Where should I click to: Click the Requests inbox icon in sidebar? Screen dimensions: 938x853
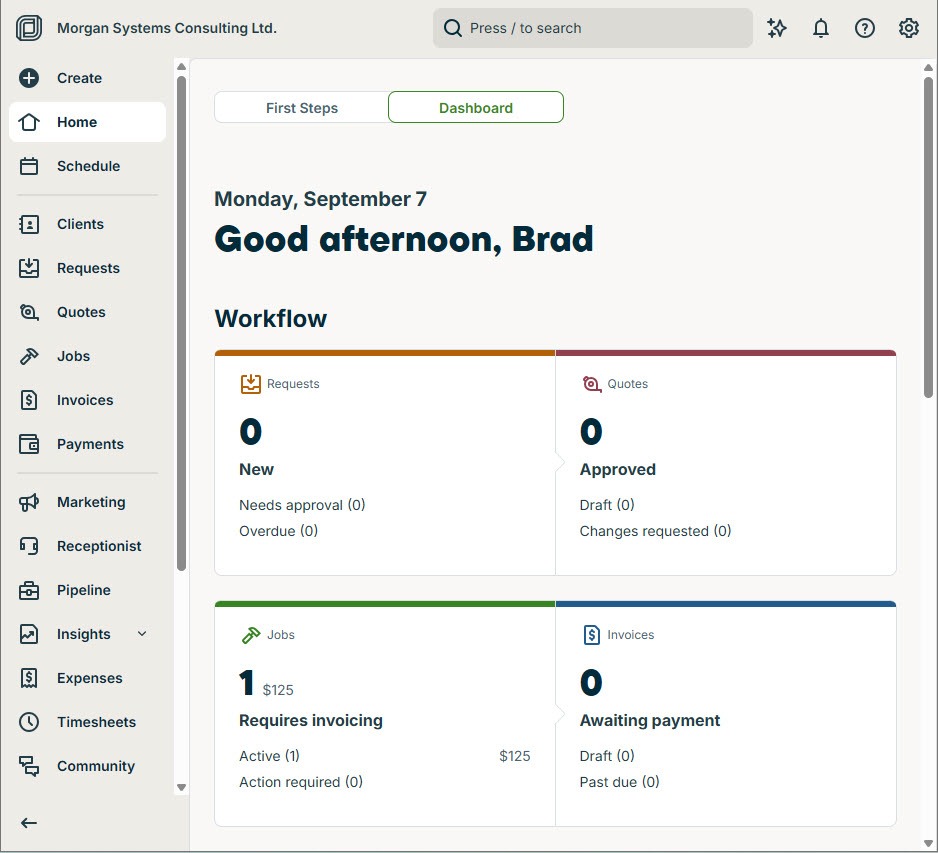click(29, 268)
